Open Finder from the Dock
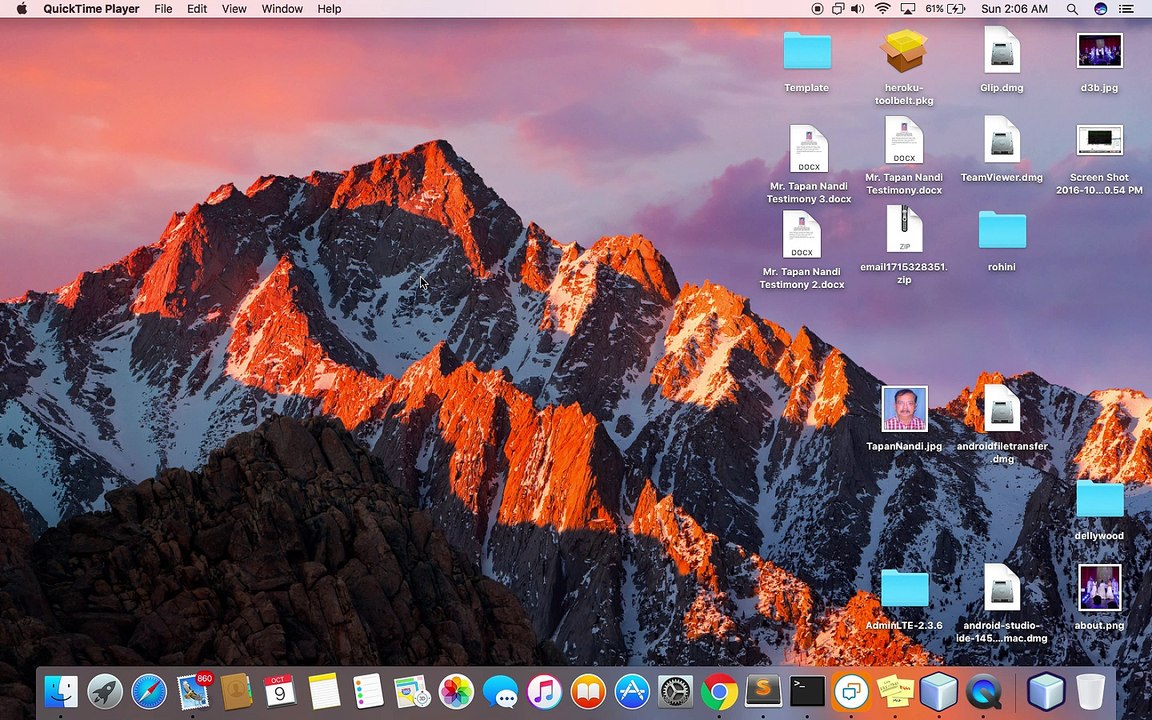The height and width of the screenshot is (720, 1152). [61, 691]
